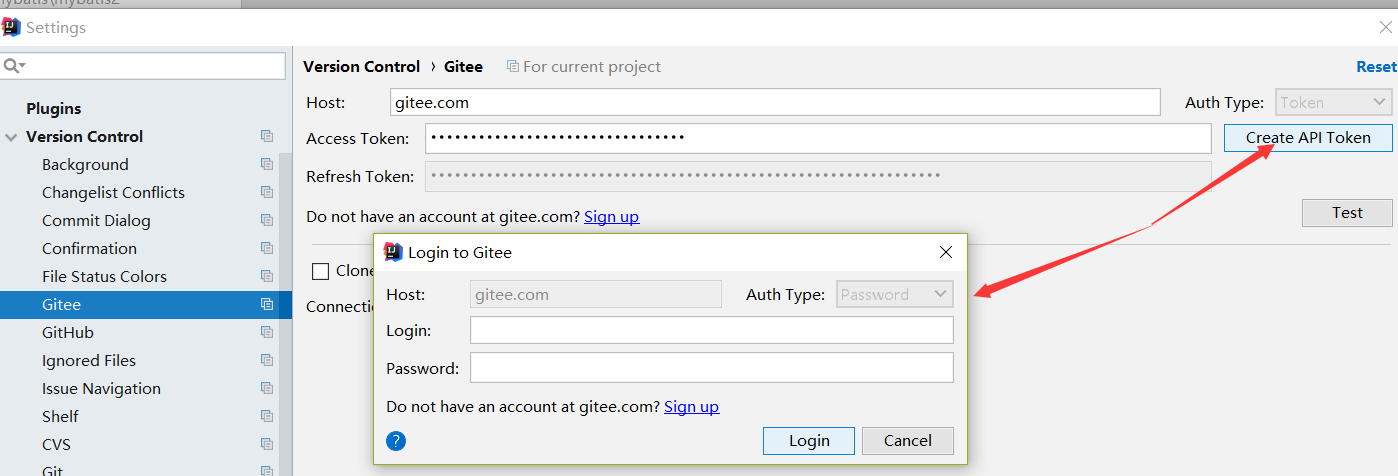Select the Issue Navigation settings item
This screenshot has height=476, width=1398.
[101, 388]
